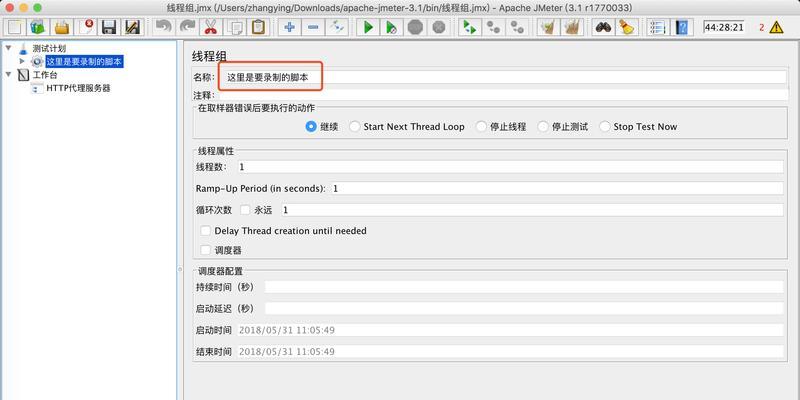This screenshot has height=400, width=800.
Task: Close the current test plan
Action: [86, 27]
